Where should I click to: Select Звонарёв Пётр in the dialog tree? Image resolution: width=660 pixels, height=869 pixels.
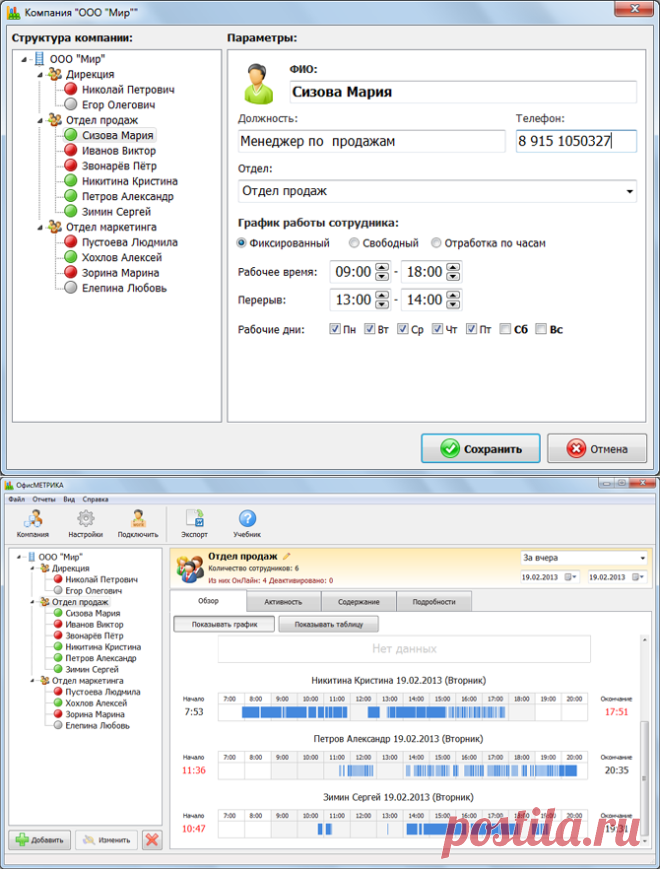click(119, 166)
